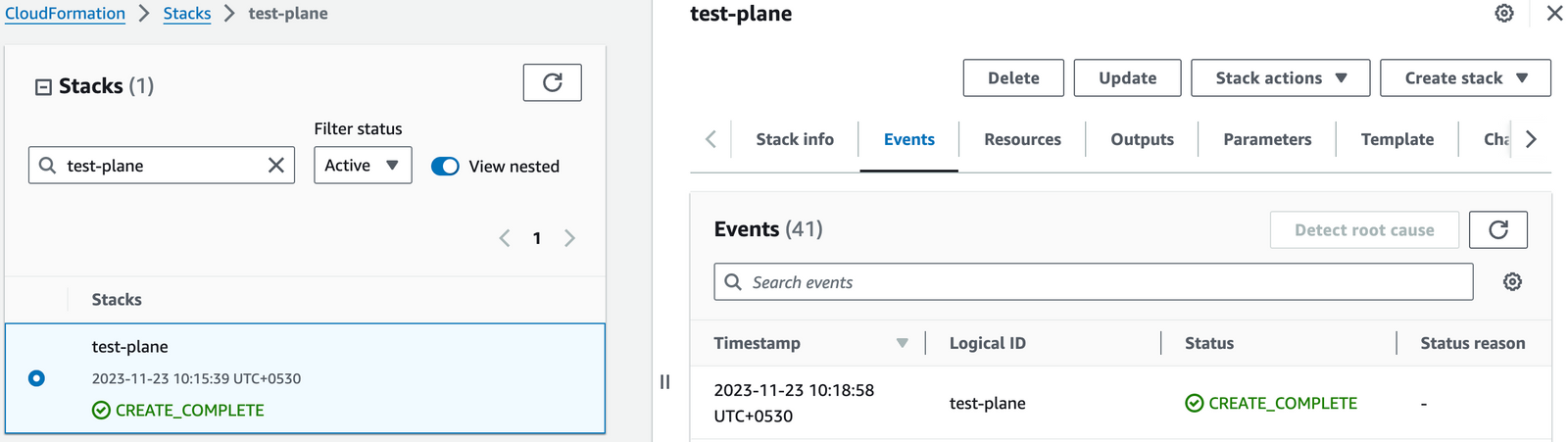Click stack's CREATE_COMPLETE check icon
Image resolution: width=1568 pixels, height=442 pixels.
click(101, 411)
